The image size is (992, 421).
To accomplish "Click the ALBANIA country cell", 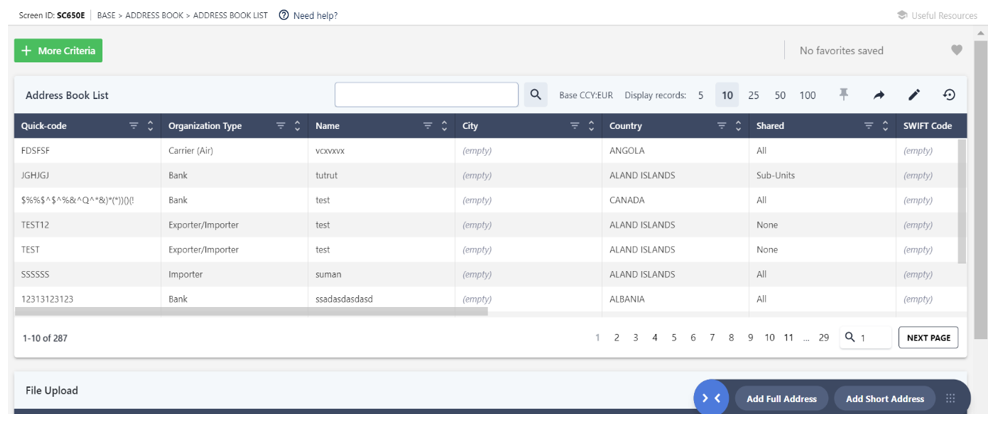I will [675, 299].
